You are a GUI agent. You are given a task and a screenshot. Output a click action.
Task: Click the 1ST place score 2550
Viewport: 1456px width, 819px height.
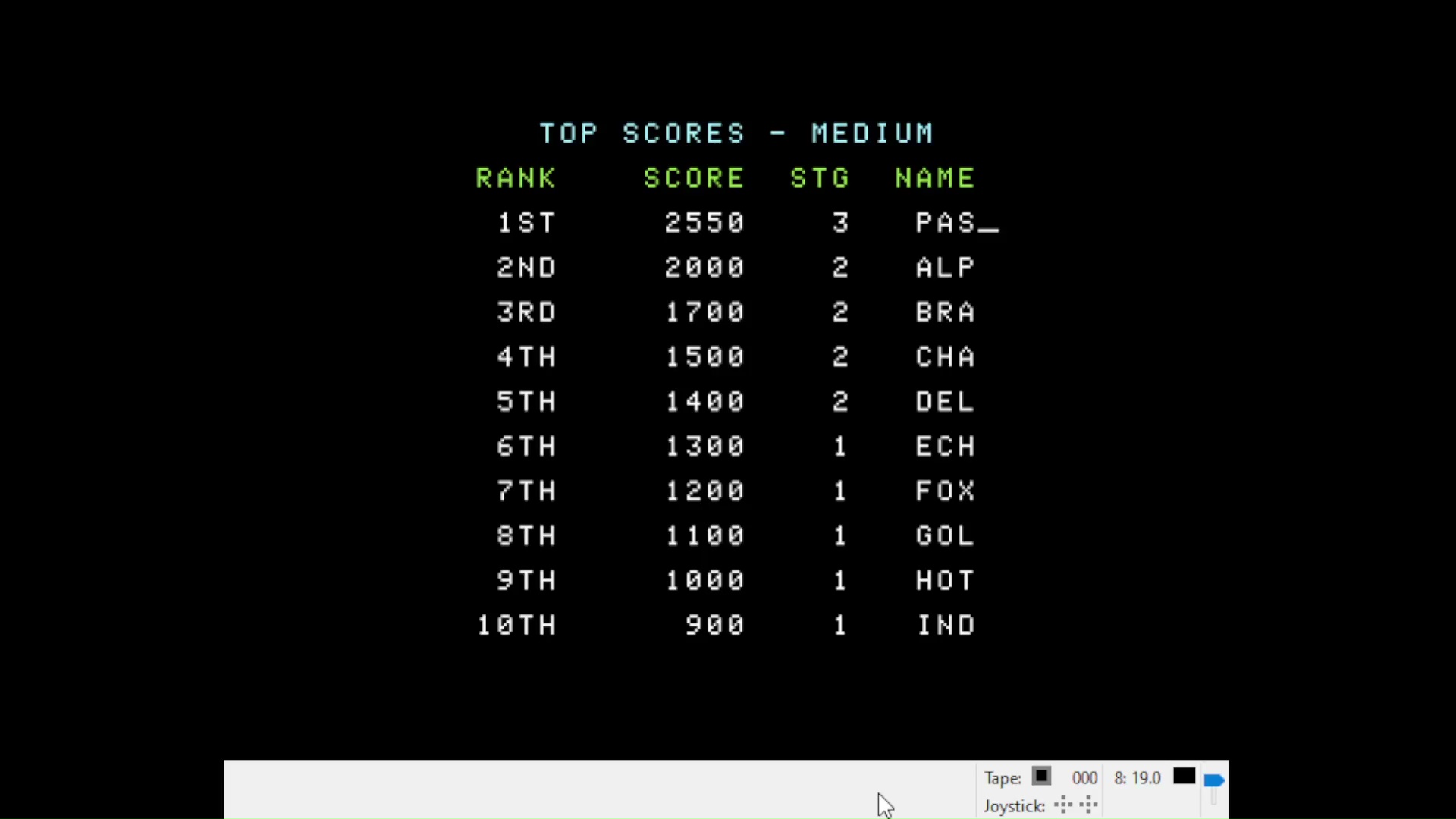point(704,223)
